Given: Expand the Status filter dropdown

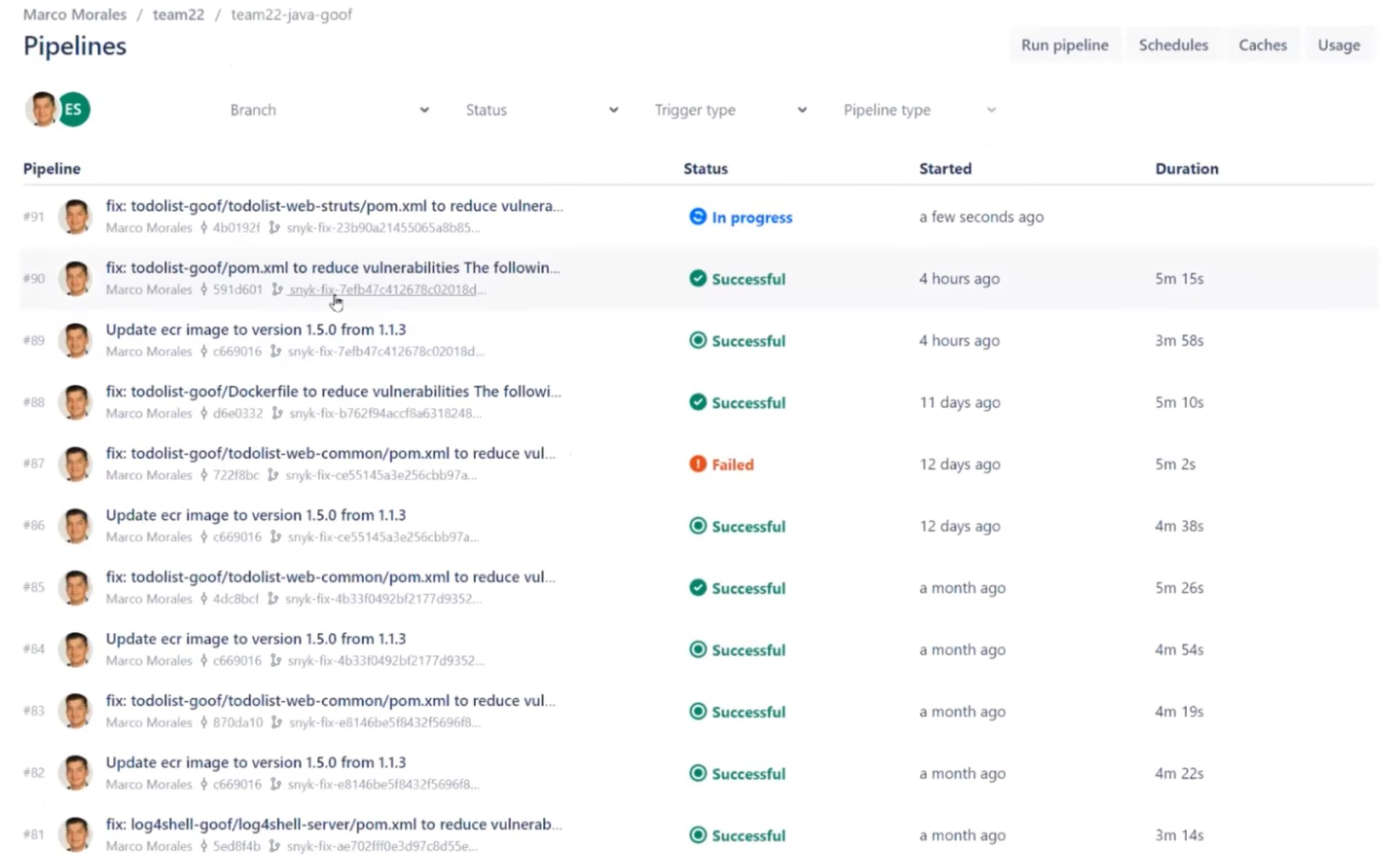Looking at the screenshot, I should pyautogui.click(x=541, y=110).
